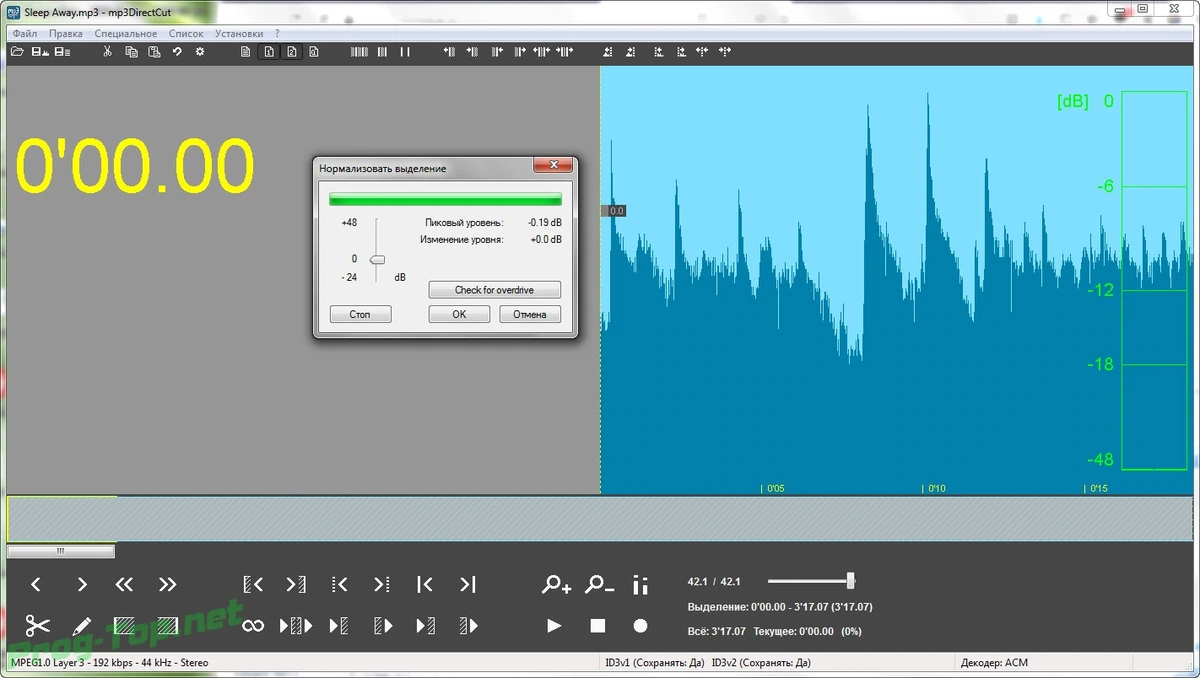Click the green progress bar in dialog
The width and height of the screenshot is (1200, 678).
click(445, 199)
